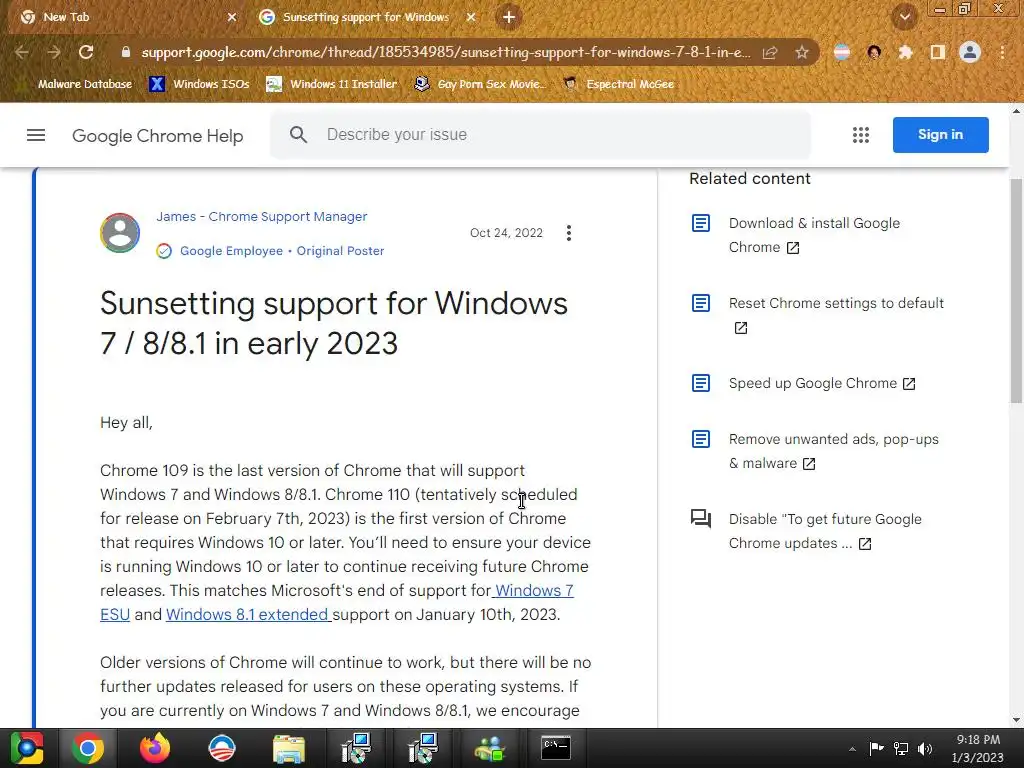Click the Chrome taskbar icon
This screenshot has width=1024, height=768.
(x=88, y=748)
